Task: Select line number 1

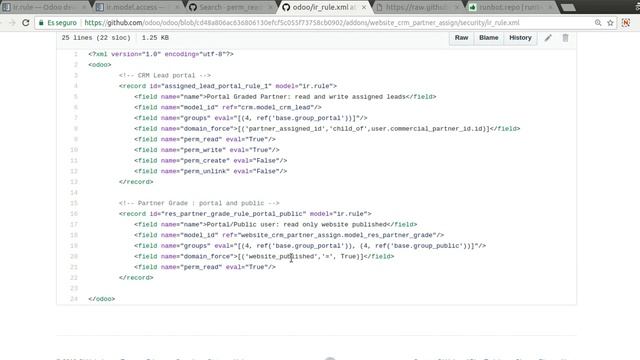Action: tap(76, 54)
